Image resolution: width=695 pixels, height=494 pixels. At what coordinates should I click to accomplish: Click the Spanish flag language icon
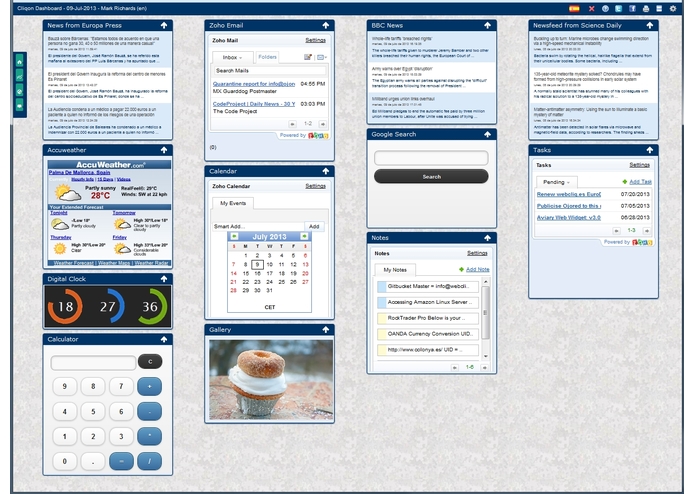574,8
